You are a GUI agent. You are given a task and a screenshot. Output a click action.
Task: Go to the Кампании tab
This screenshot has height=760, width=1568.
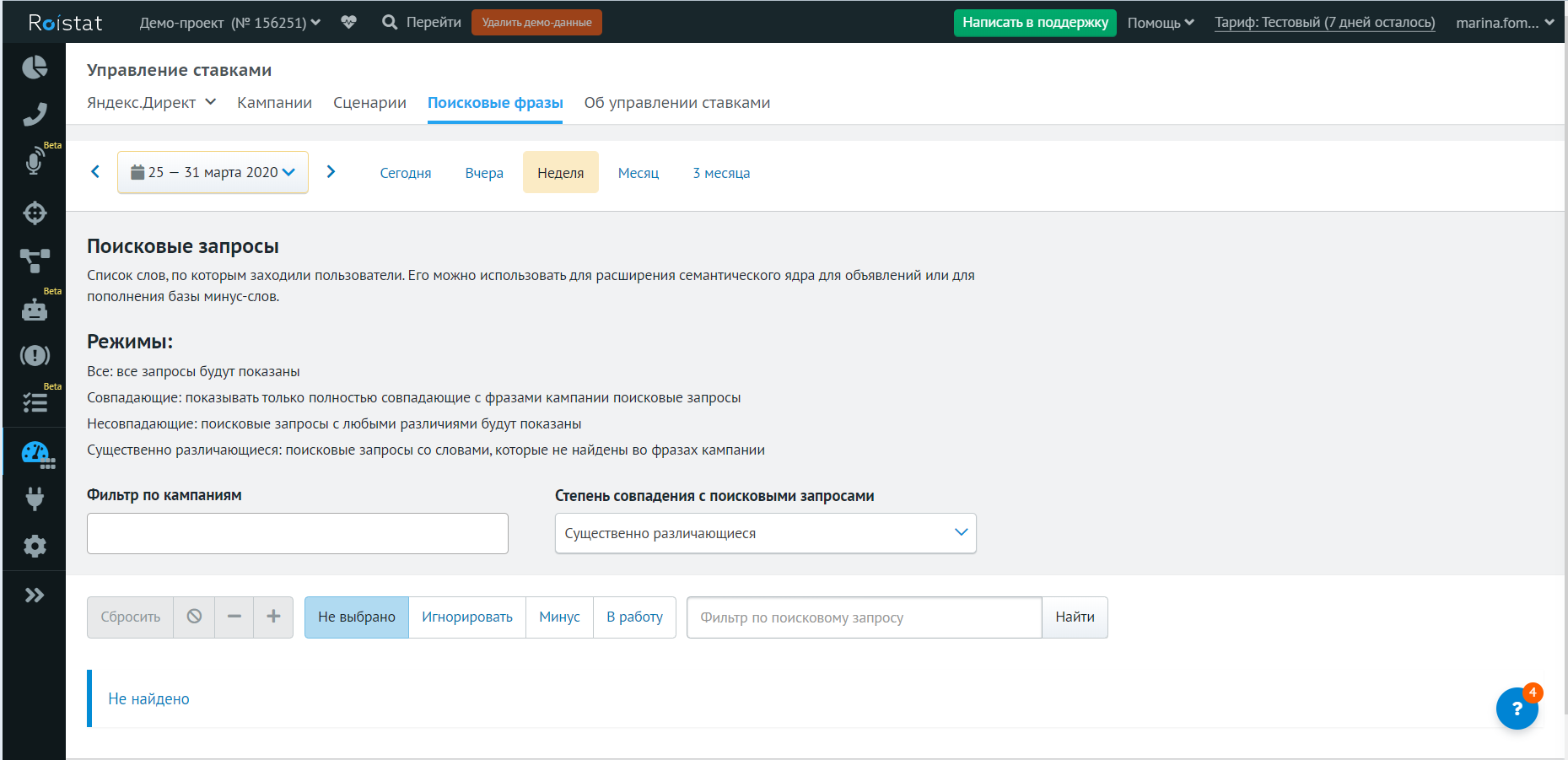[274, 103]
